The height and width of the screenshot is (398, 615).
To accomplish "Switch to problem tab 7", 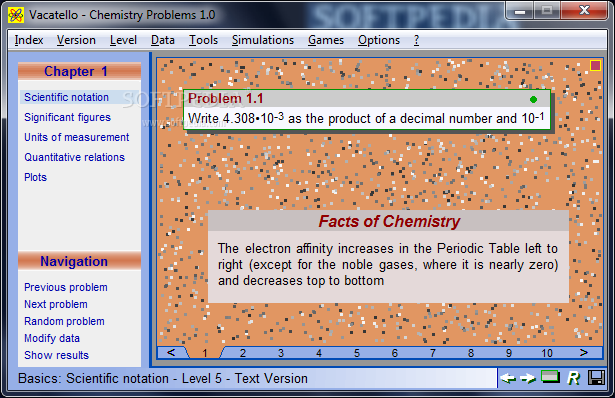I will pyautogui.click(x=433, y=353).
